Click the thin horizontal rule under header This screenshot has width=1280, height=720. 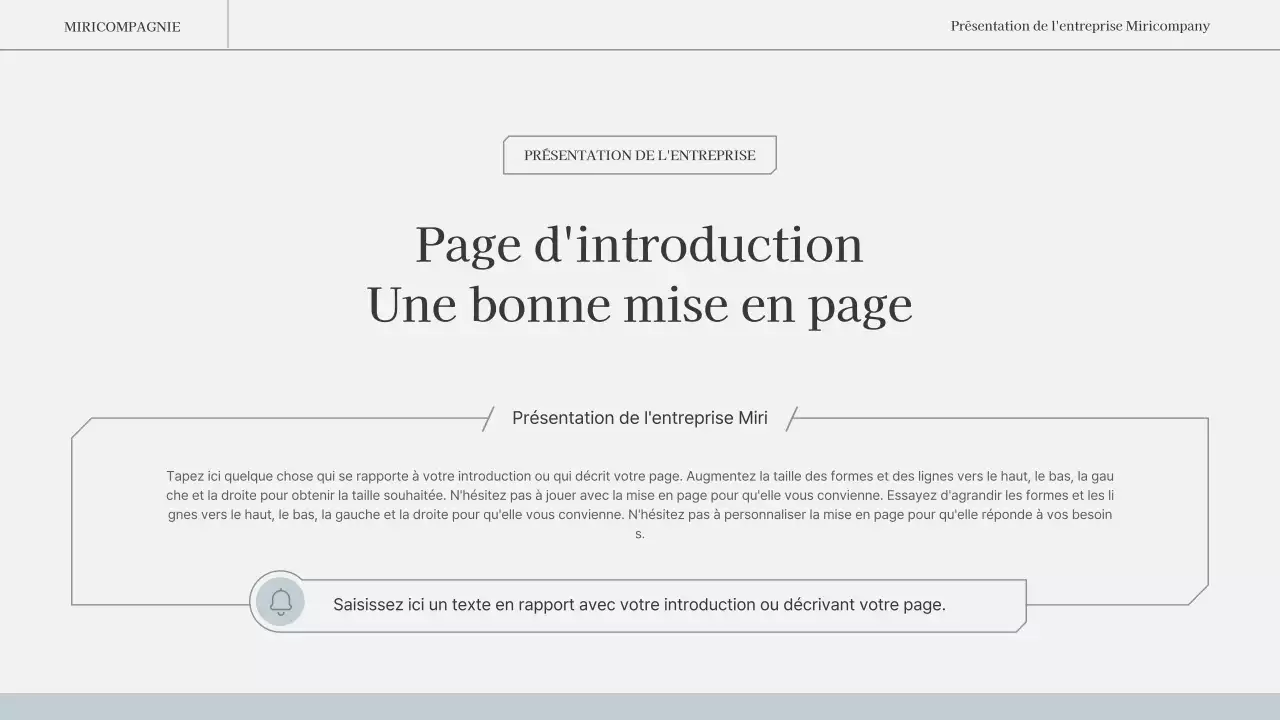(640, 50)
